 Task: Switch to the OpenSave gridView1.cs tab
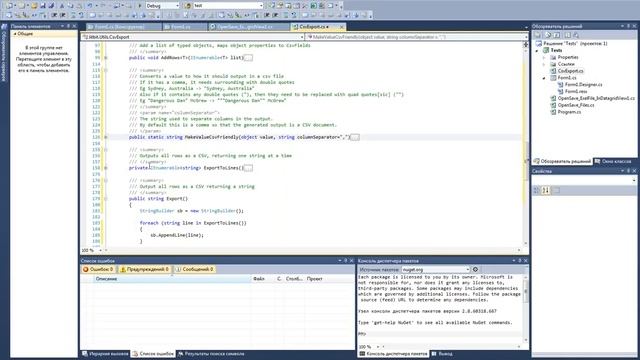coord(249,27)
